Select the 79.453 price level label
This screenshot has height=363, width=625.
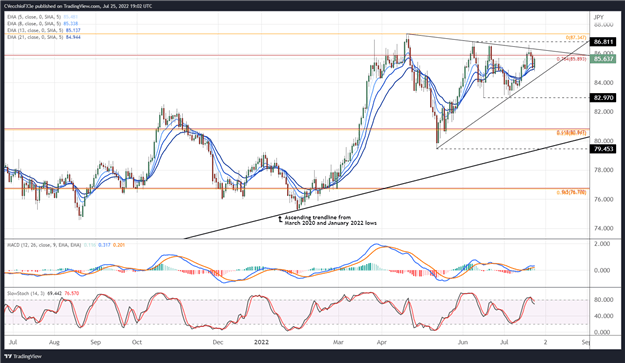tap(603, 149)
